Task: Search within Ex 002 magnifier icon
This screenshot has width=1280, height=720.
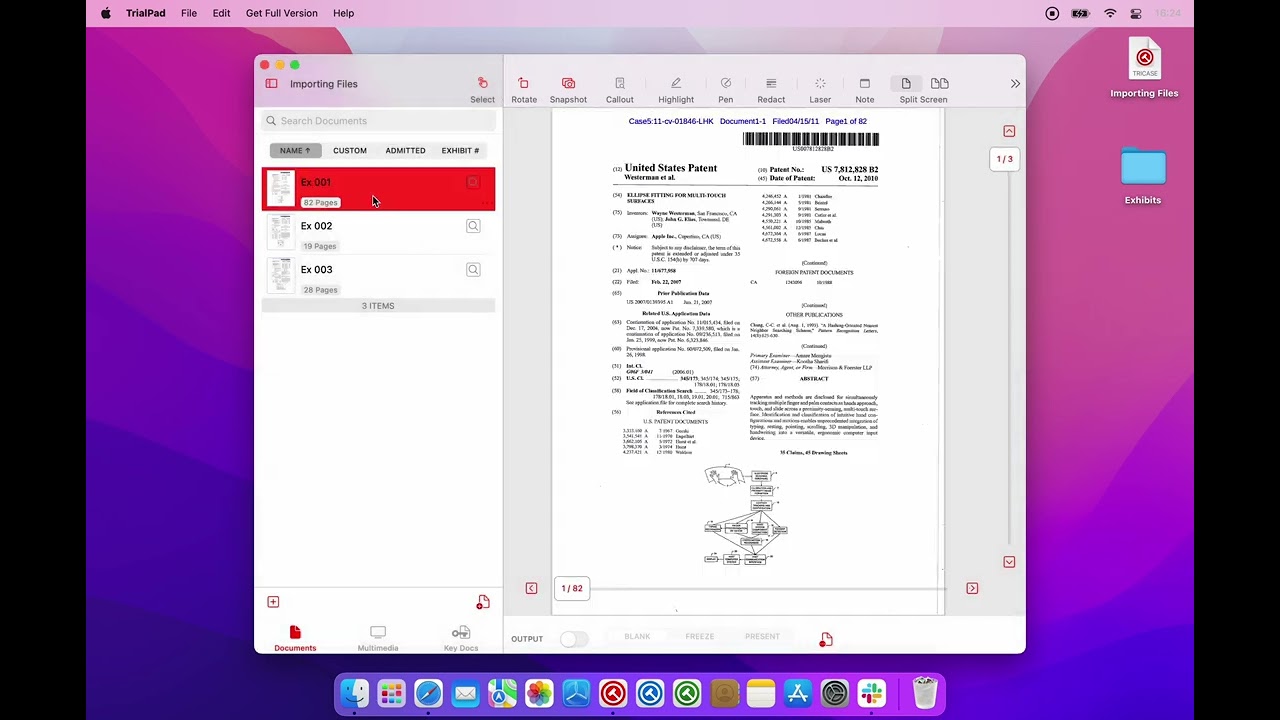Action: (x=473, y=226)
